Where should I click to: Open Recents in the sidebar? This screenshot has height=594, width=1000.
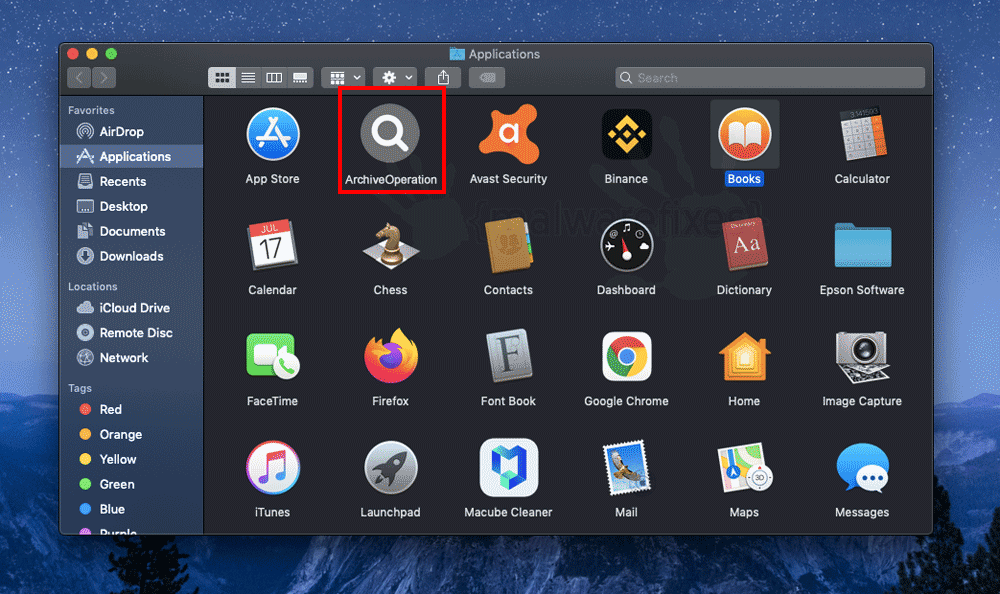point(131,181)
